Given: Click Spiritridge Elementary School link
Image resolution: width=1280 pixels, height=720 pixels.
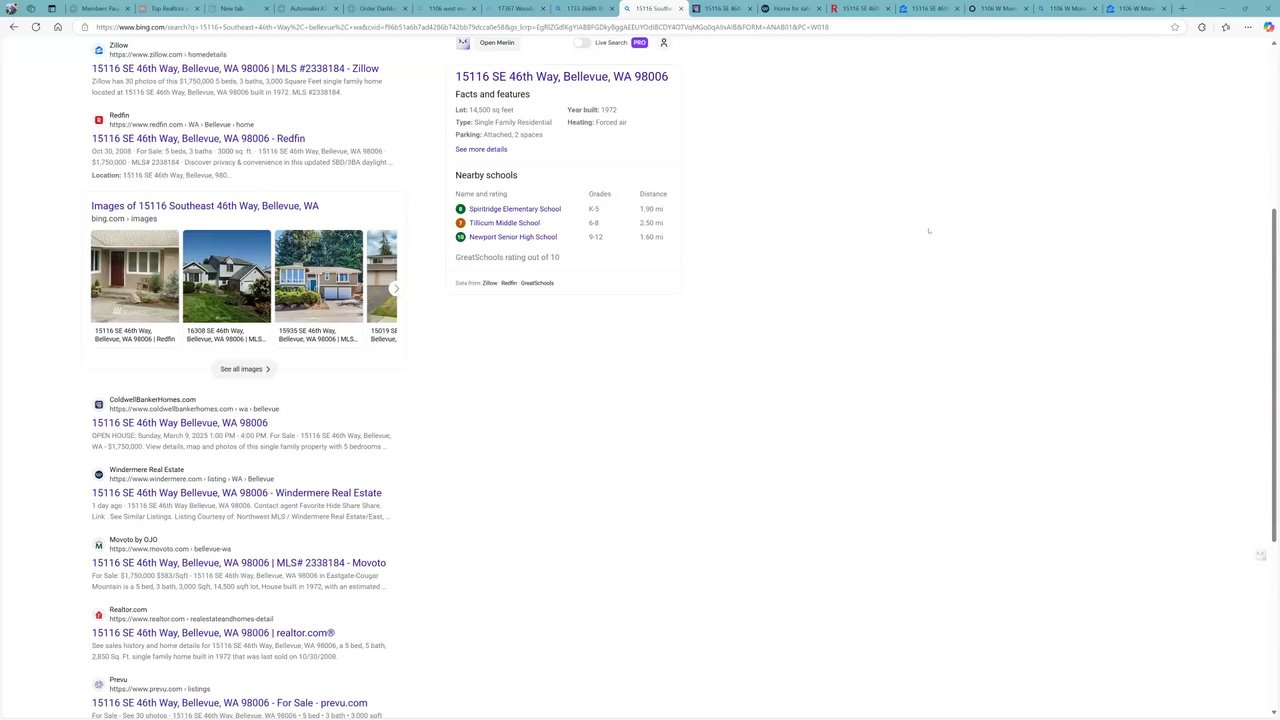Looking at the screenshot, I should [x=515, y=209].
